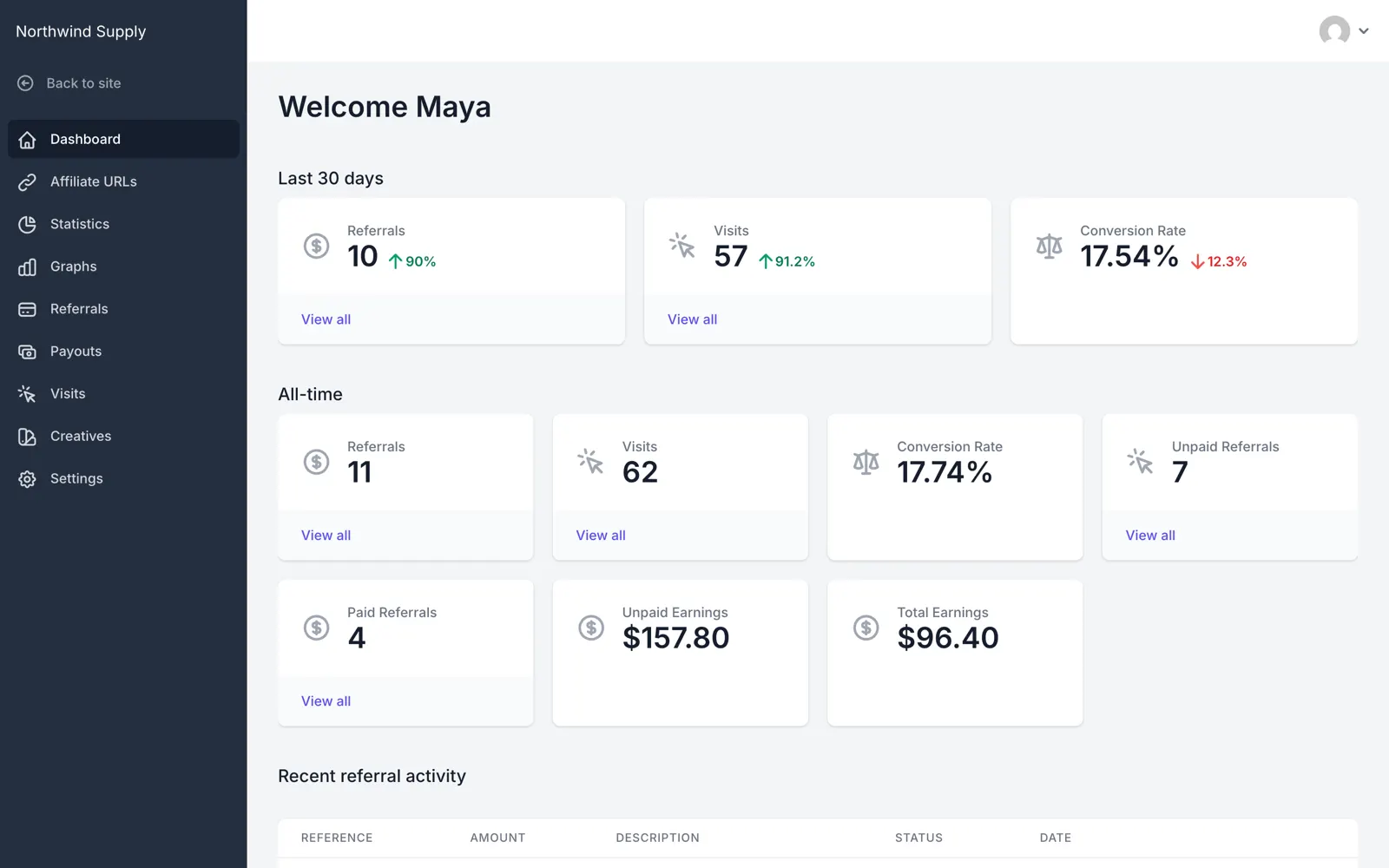View all Last 30 days Referrals

tap(326, 319)
